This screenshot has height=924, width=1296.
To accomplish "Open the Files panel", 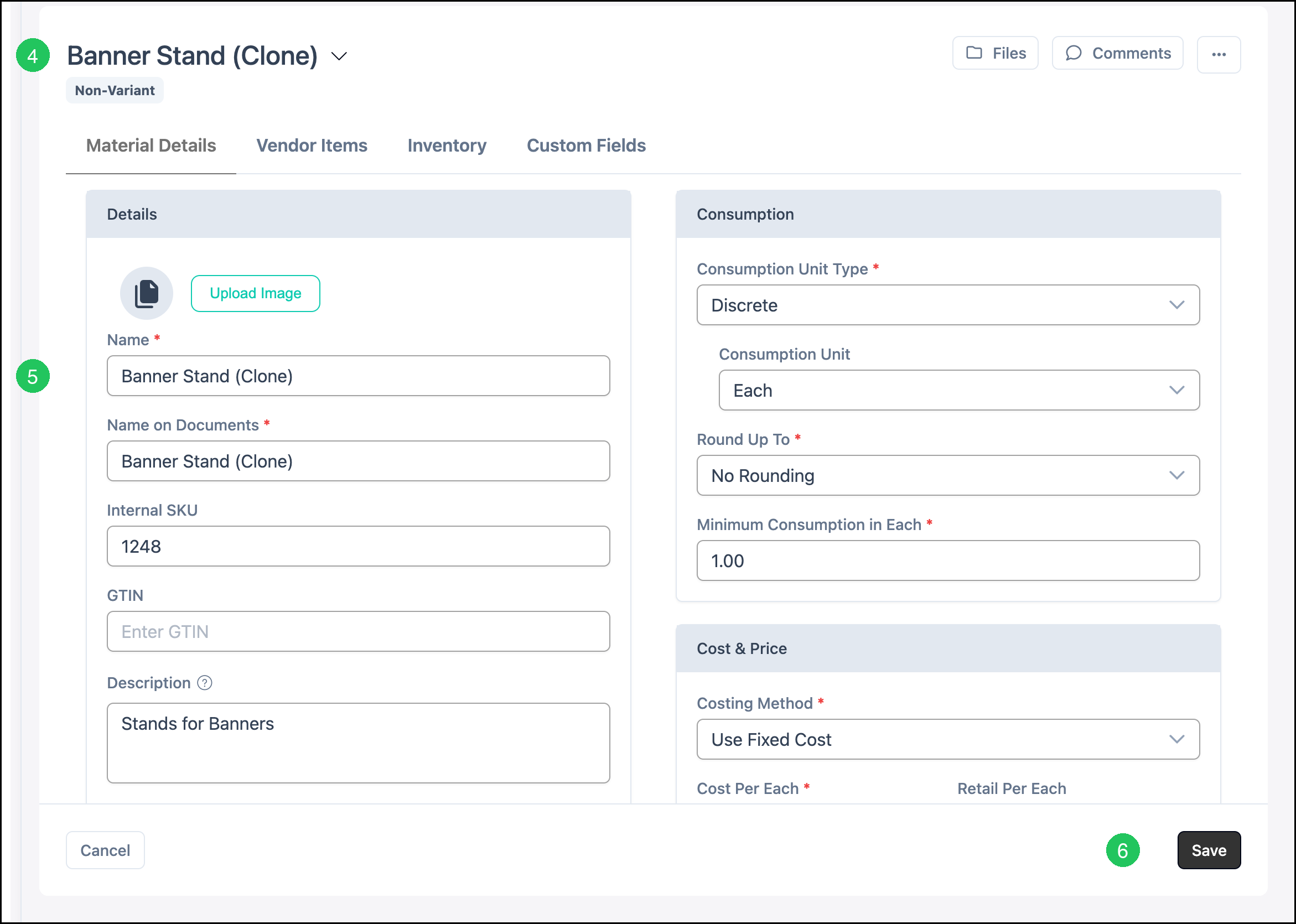I will click(995, 53).
